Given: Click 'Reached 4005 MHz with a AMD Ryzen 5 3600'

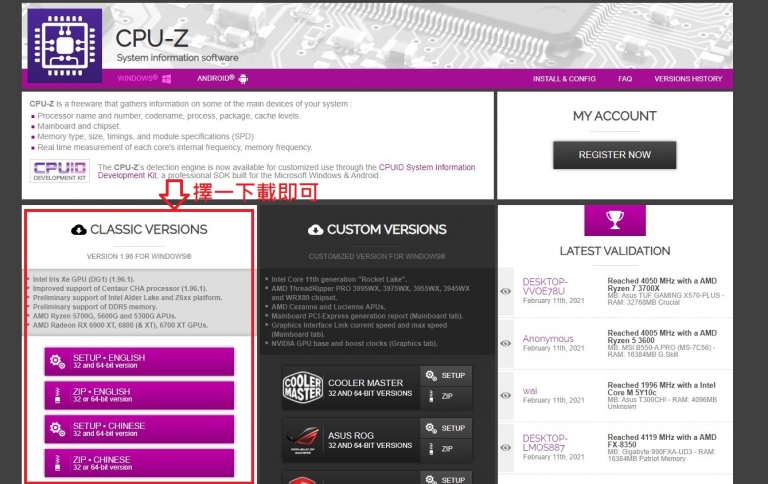Looking at the screenshot, I should click(662, 337).
